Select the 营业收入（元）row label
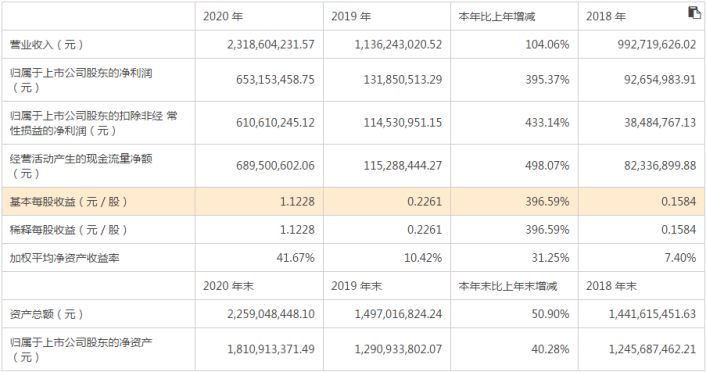The height and width of the screenshot is (372, 706). click(46, 45)
